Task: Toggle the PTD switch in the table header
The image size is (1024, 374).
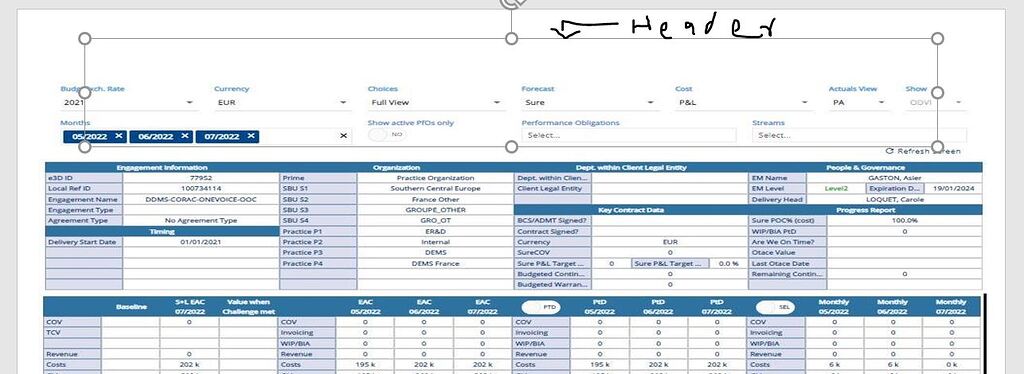Action: click(541, 307)
